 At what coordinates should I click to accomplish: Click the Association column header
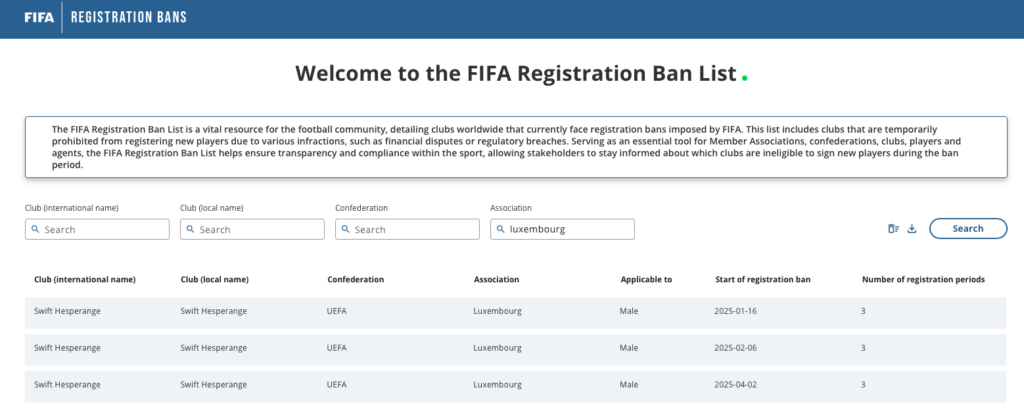click(497, 280)
